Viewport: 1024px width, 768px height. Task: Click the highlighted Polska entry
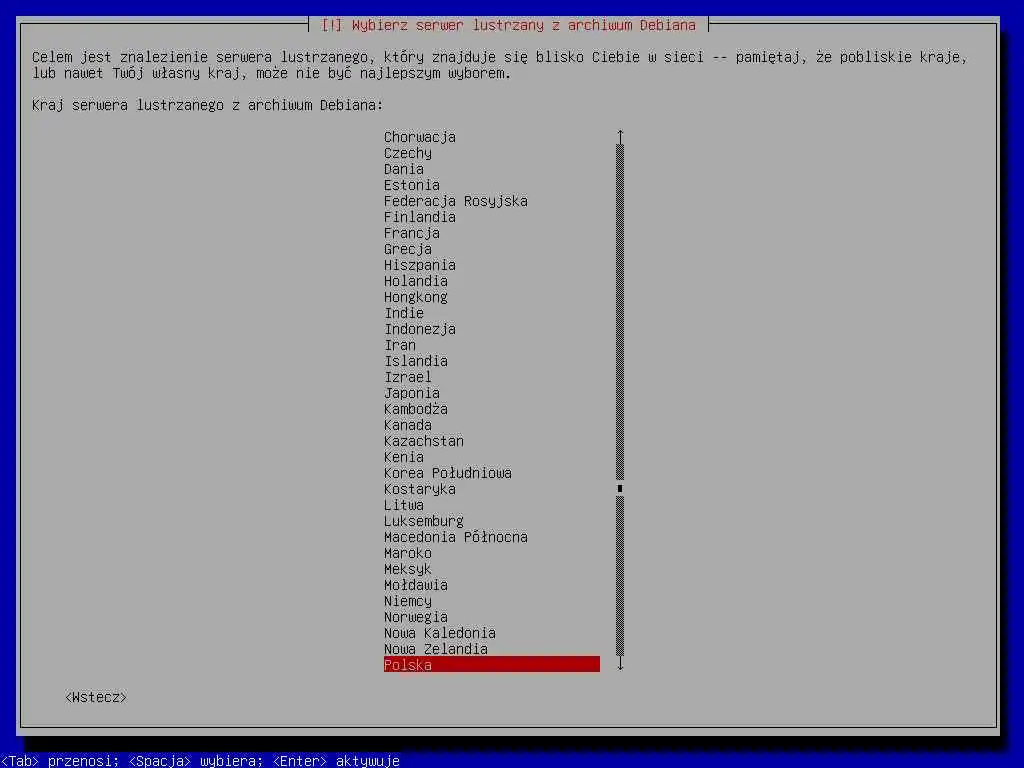492,664
